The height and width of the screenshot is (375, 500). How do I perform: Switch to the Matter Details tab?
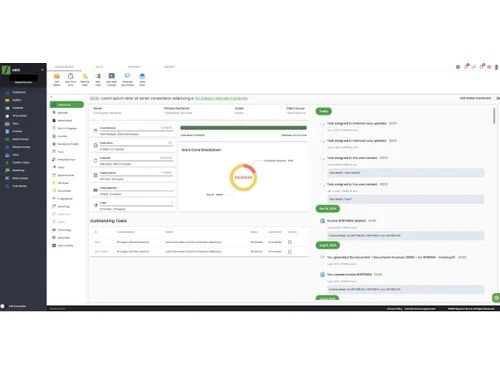point(64,67)
